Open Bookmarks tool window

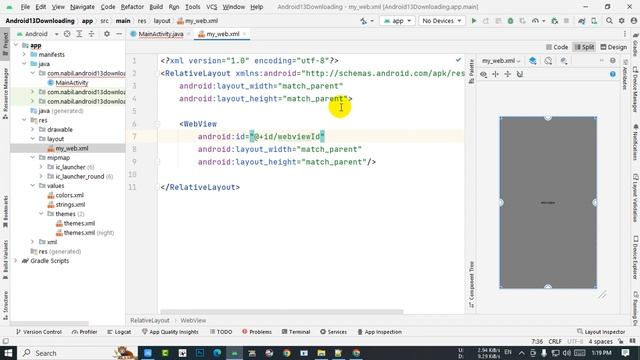tap(5, 211)
